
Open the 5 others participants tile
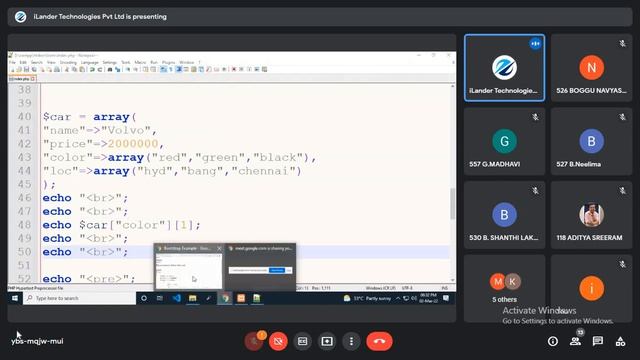coord(504,288)
